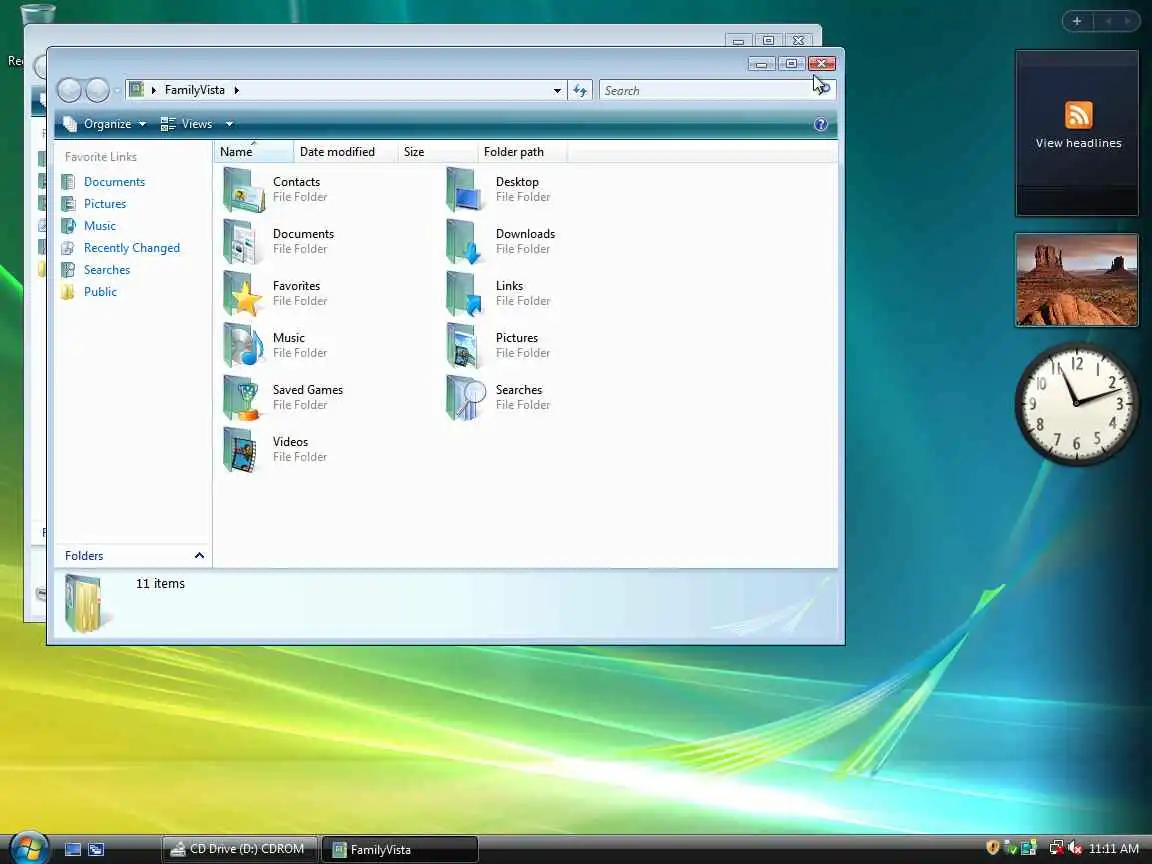Open the Views dropdown arrow
Image resolution: width=1152 pixels, height=864 pixels.
click(229, 124)
